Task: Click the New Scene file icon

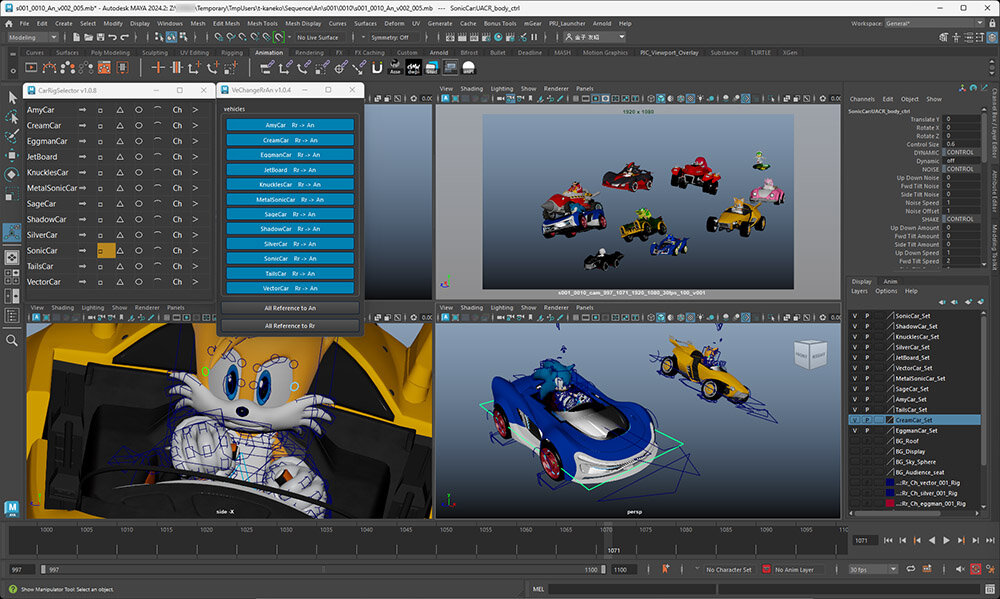Action: tap(77, 37)
